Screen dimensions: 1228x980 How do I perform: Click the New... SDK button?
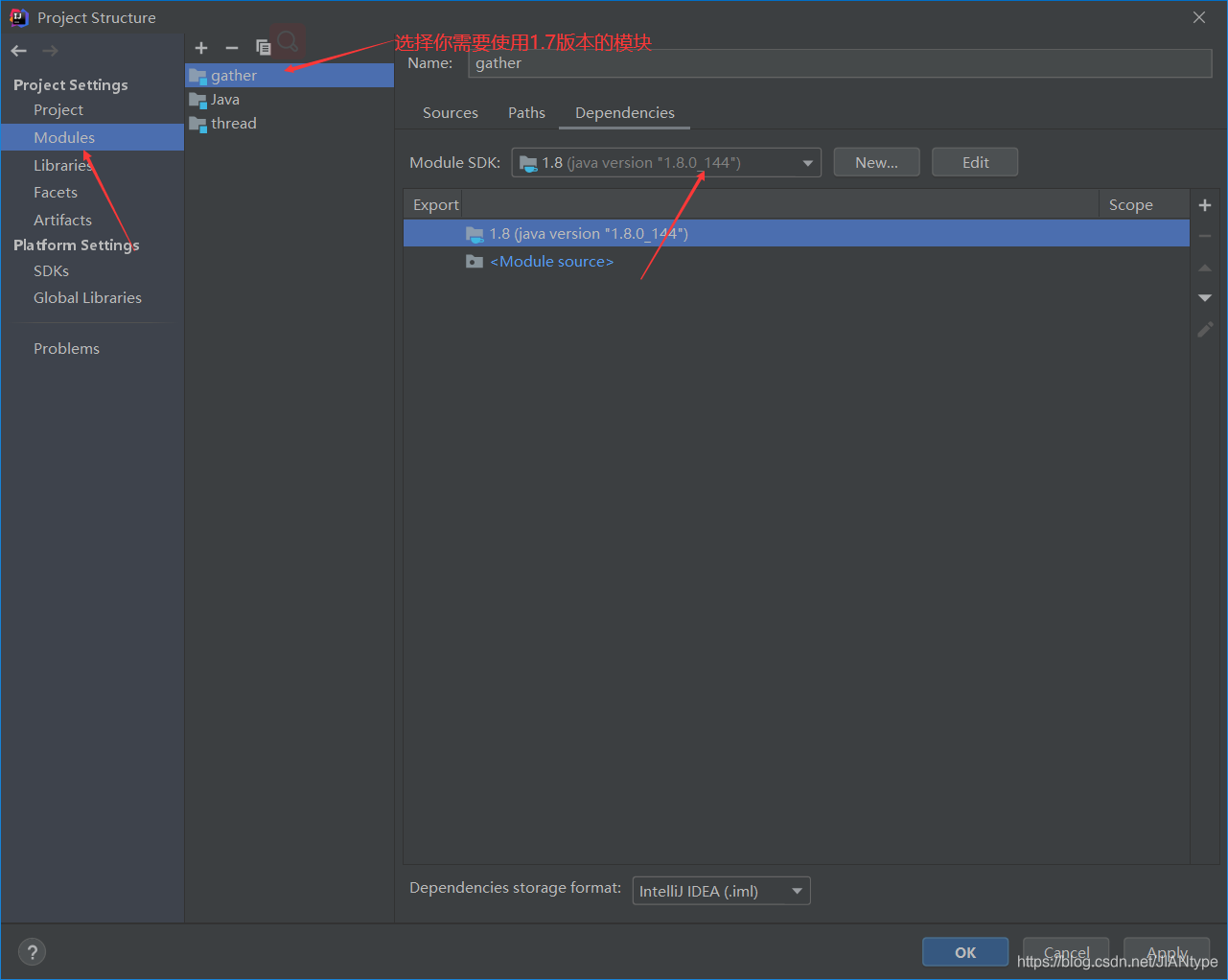(x=876, y=163)
